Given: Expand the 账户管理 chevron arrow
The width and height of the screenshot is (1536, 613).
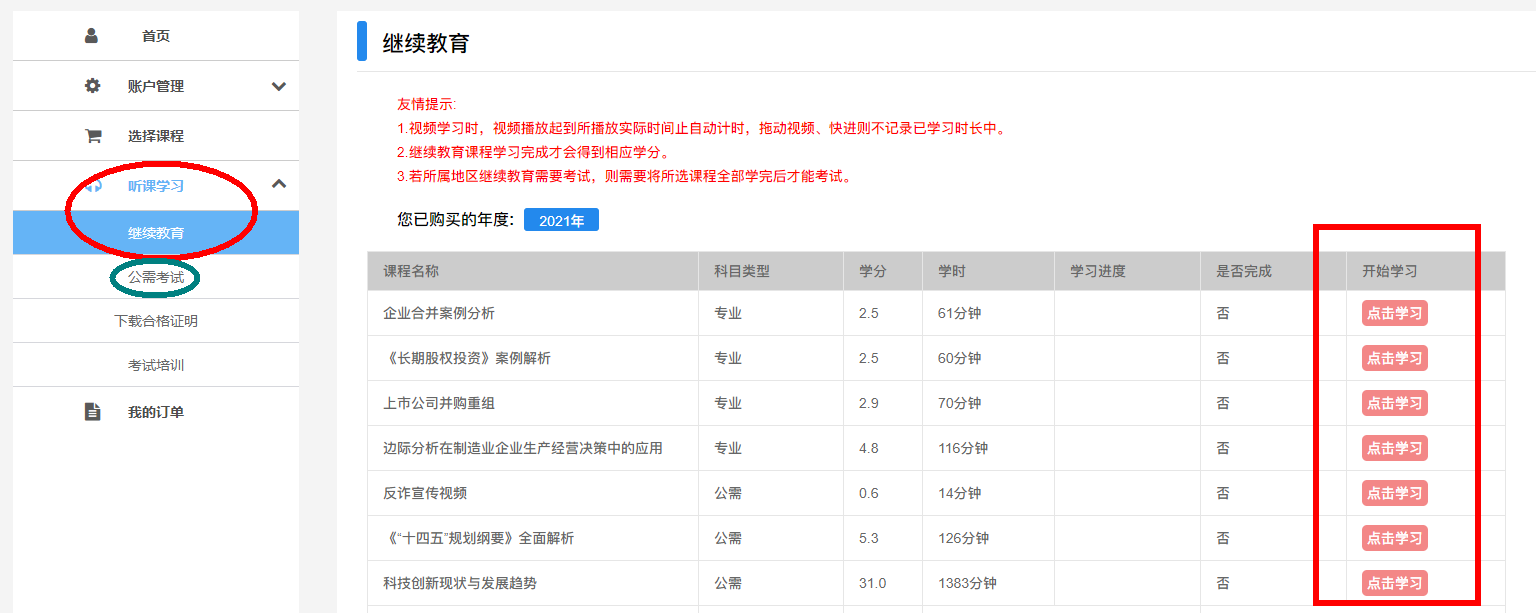Looking at the screenshot, I should click(x=279, y=86).
